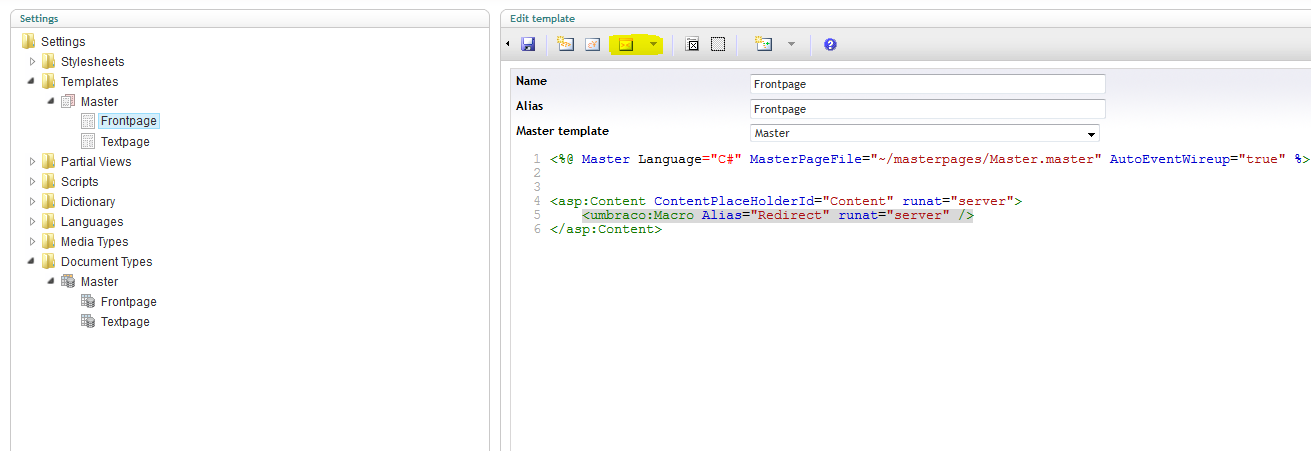1311x451 pixels.
Task: Click the Stylesheets folder icon
Action: [48, 62]
